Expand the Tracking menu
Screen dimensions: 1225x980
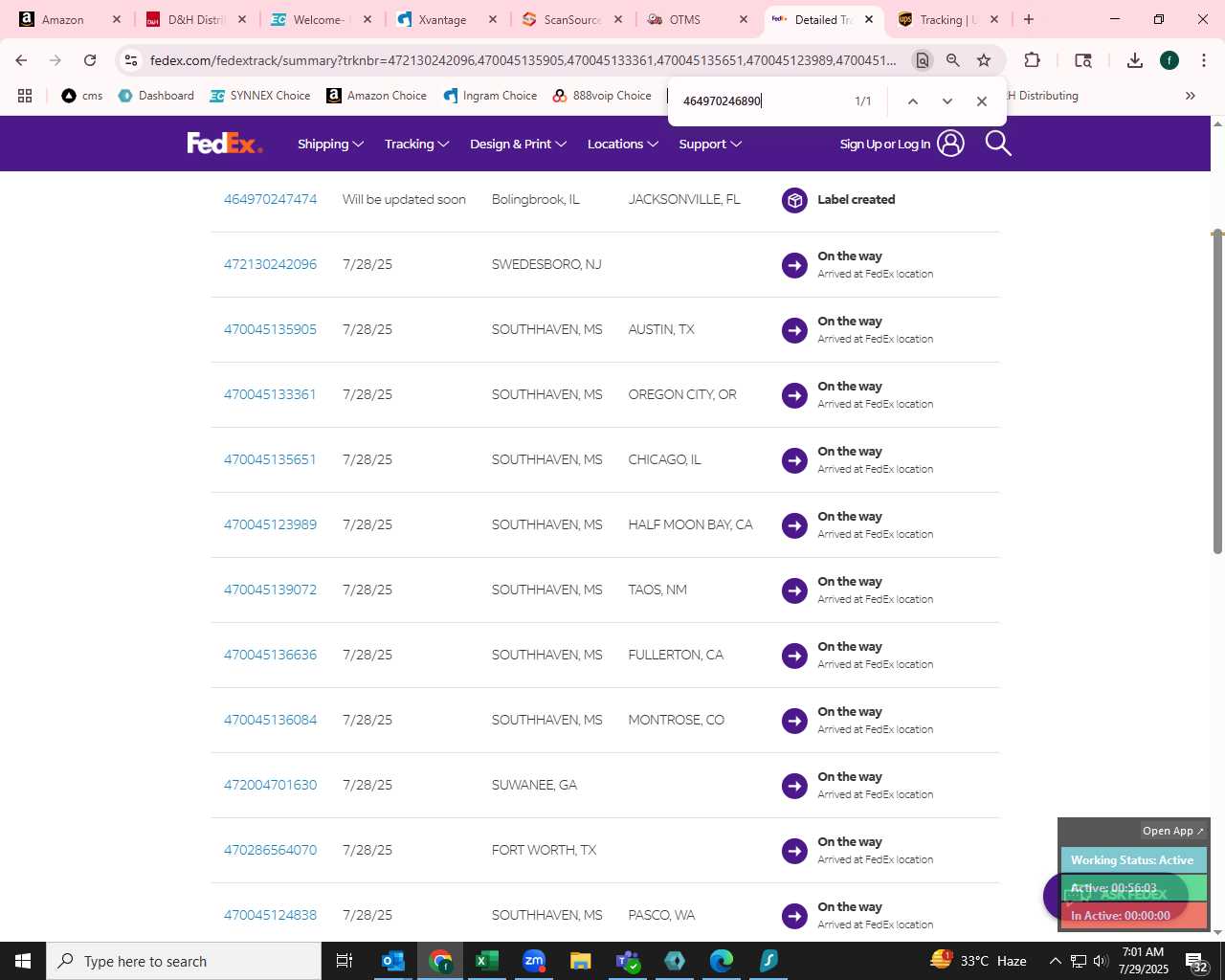(x=416, y=145)
